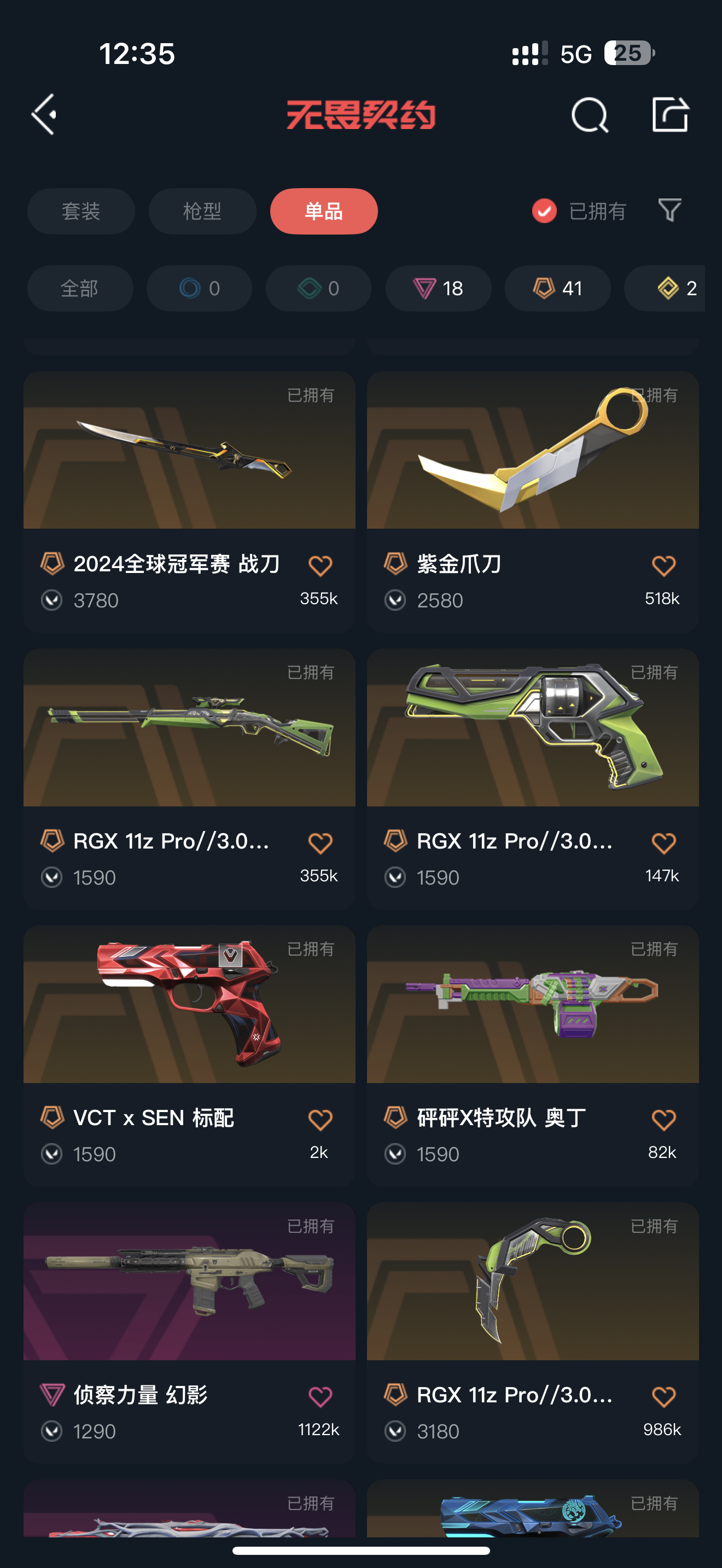Switch to the 枪型 tab
Viewport: 722px width, 1568px height.
click(x=202, y=211)
